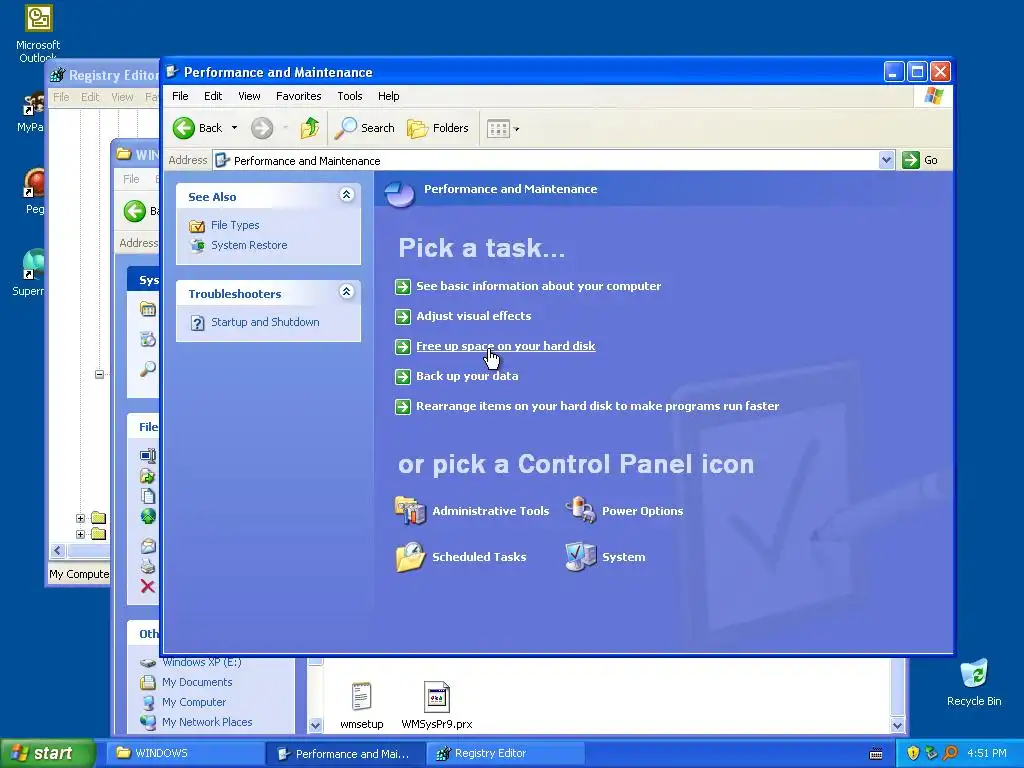The width and height of the screenshot is (1024, 768).
Task: Open the Administrative Tools icon
Action: 410,511
